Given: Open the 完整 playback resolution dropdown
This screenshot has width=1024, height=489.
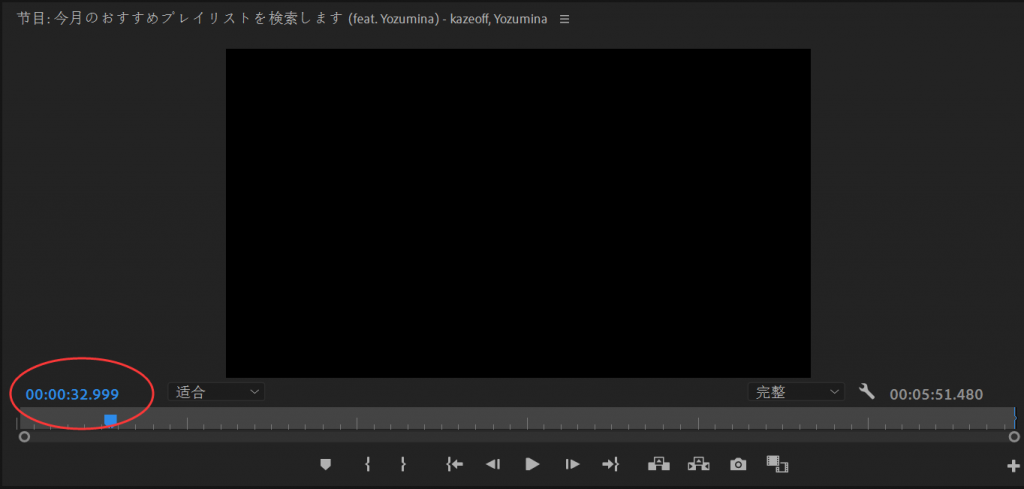Looking at the screenshot, I should [x=796, y=392].
